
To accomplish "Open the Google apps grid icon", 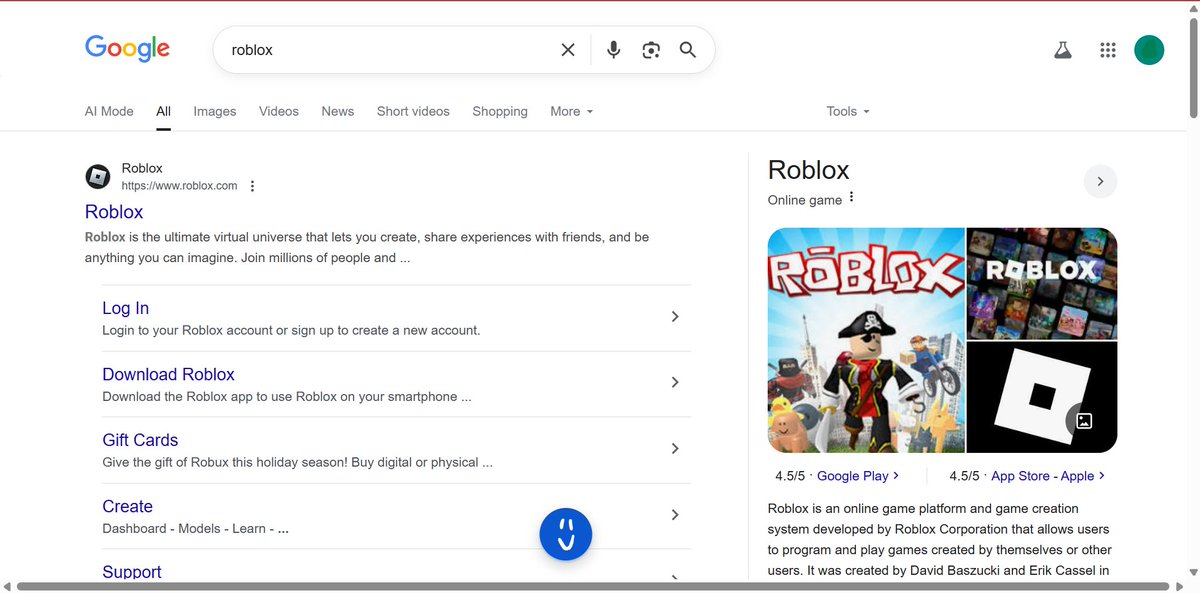I will (1107, 50).
